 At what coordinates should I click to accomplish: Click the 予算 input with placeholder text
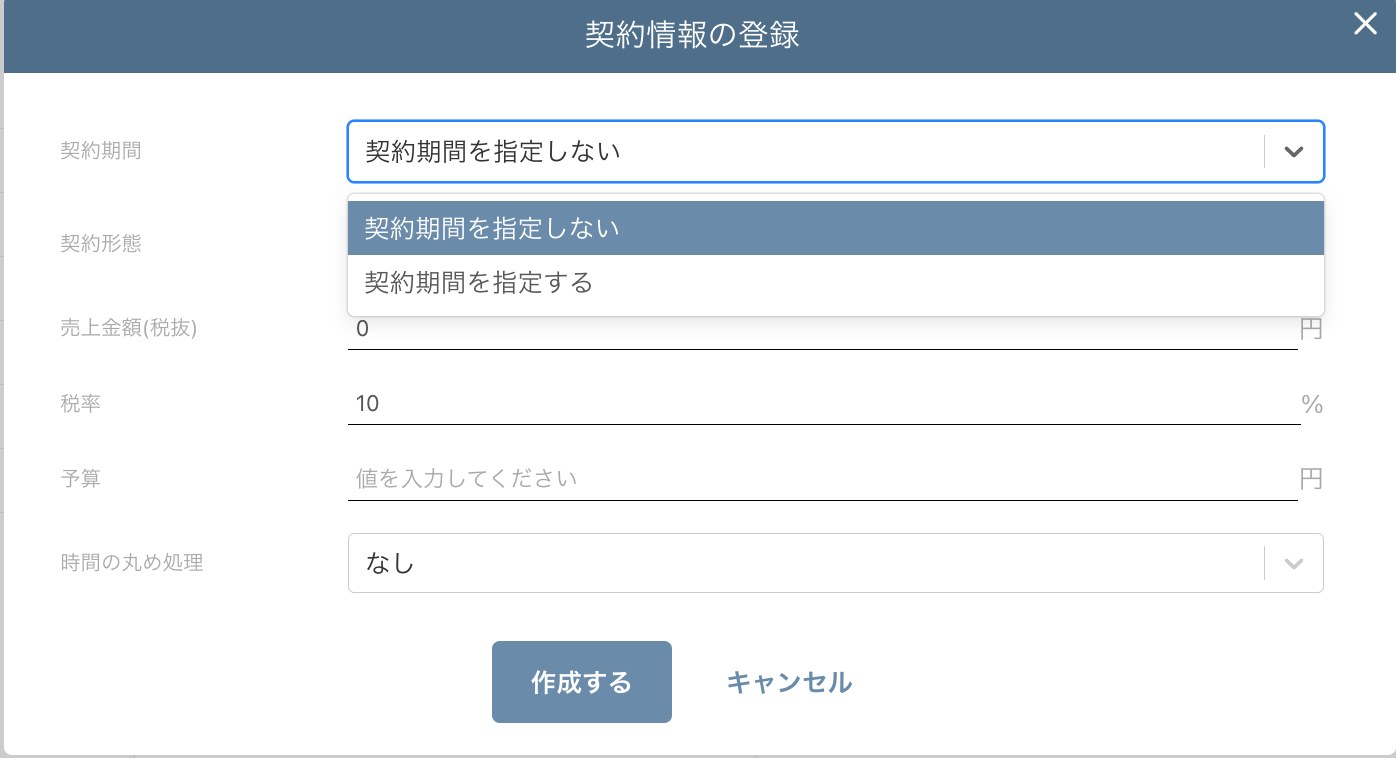[700, 478]
